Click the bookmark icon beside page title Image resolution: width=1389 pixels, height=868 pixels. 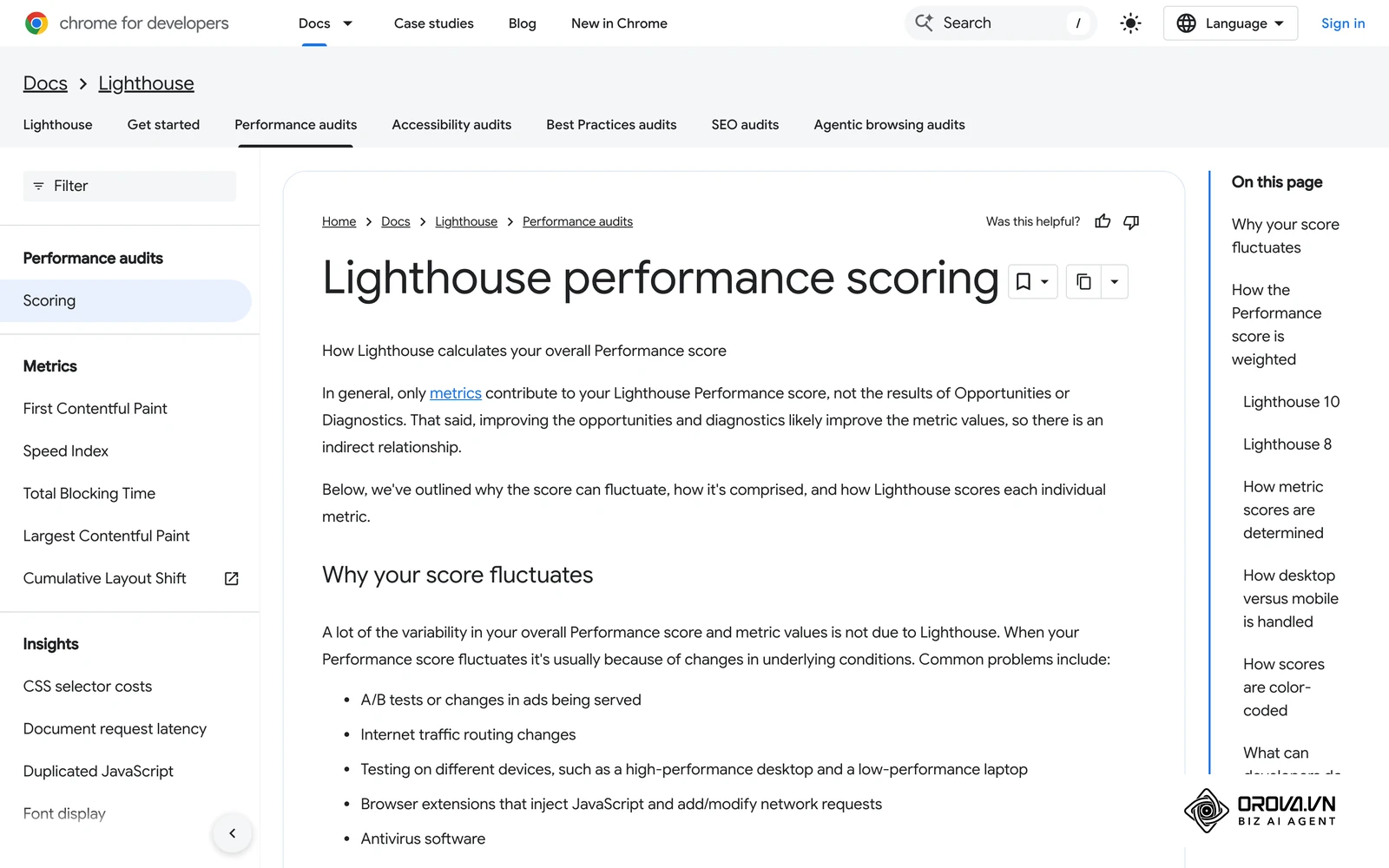pos(1024,281)
